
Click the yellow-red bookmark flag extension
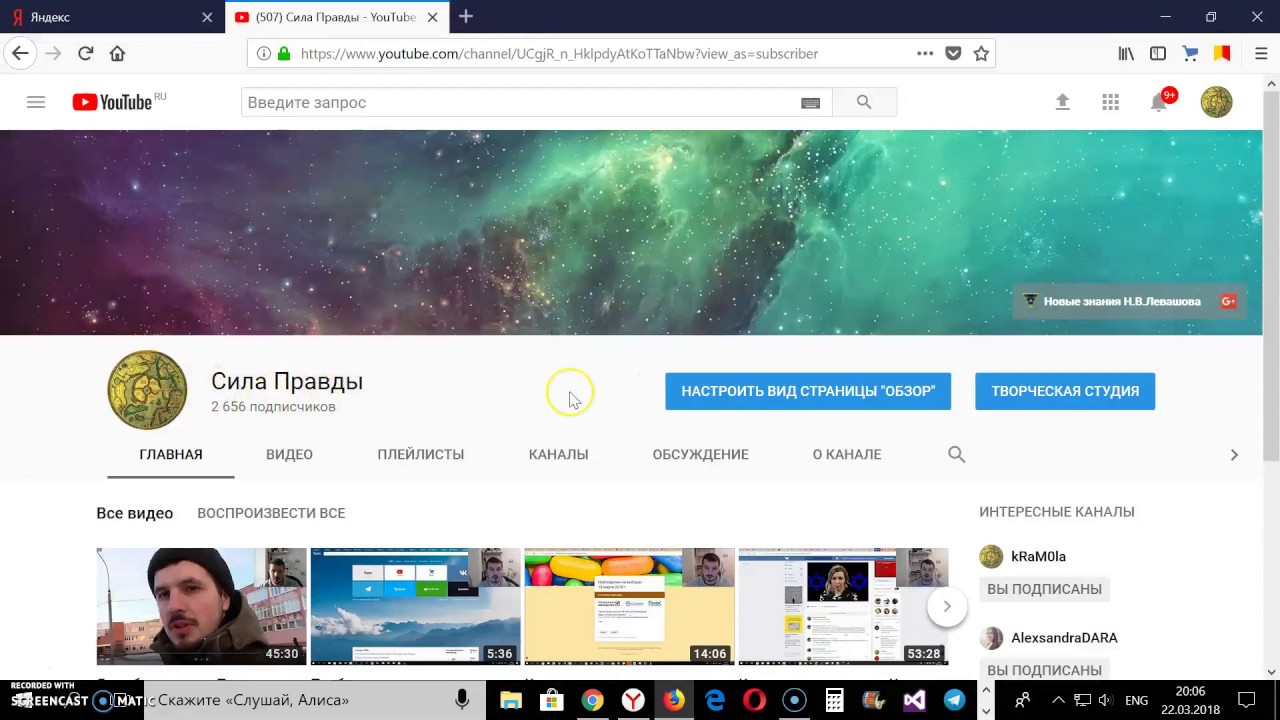1222,53
